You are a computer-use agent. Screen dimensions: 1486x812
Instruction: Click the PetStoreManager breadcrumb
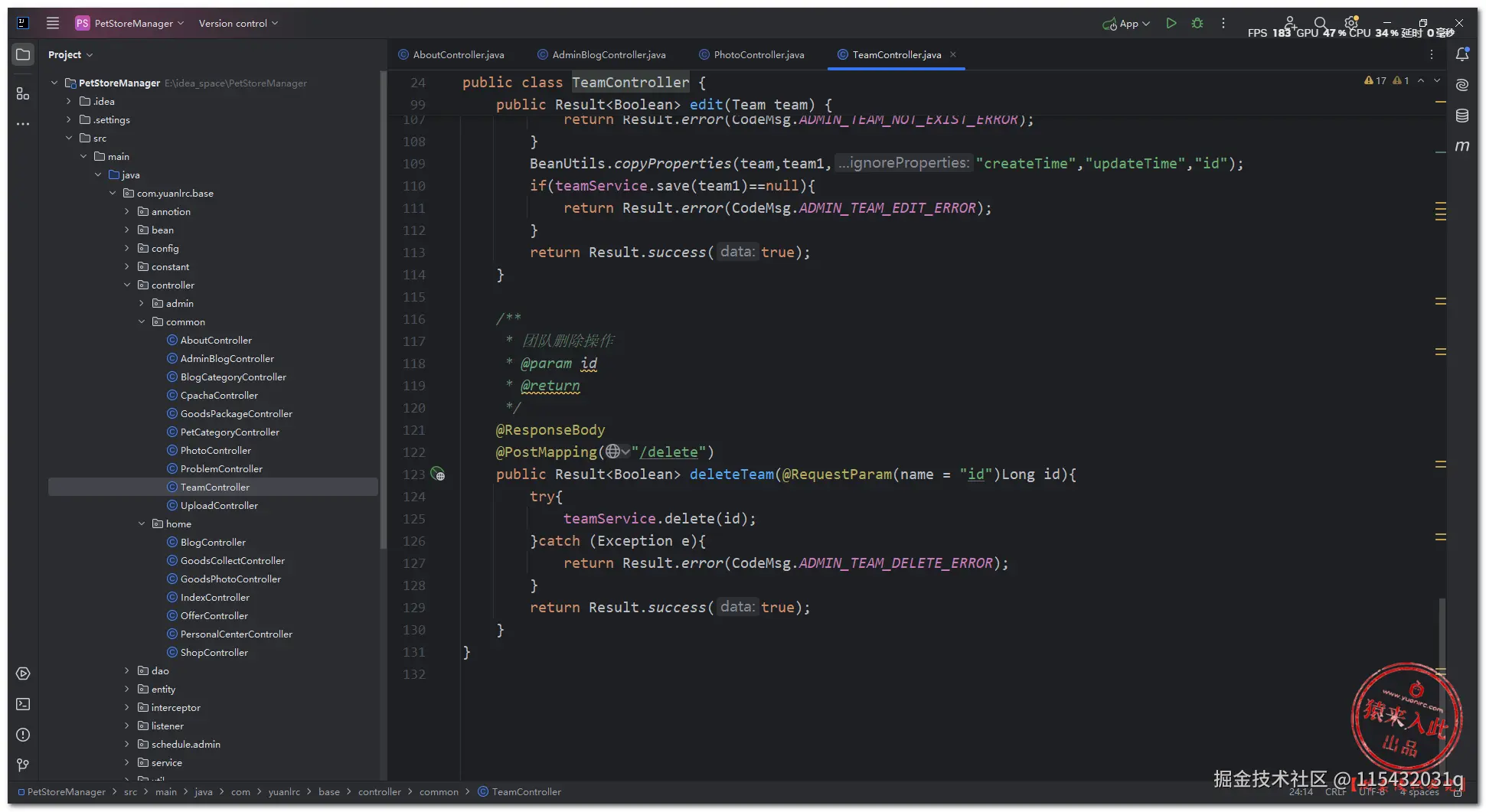pyautogui.click(x=61, y=791)
